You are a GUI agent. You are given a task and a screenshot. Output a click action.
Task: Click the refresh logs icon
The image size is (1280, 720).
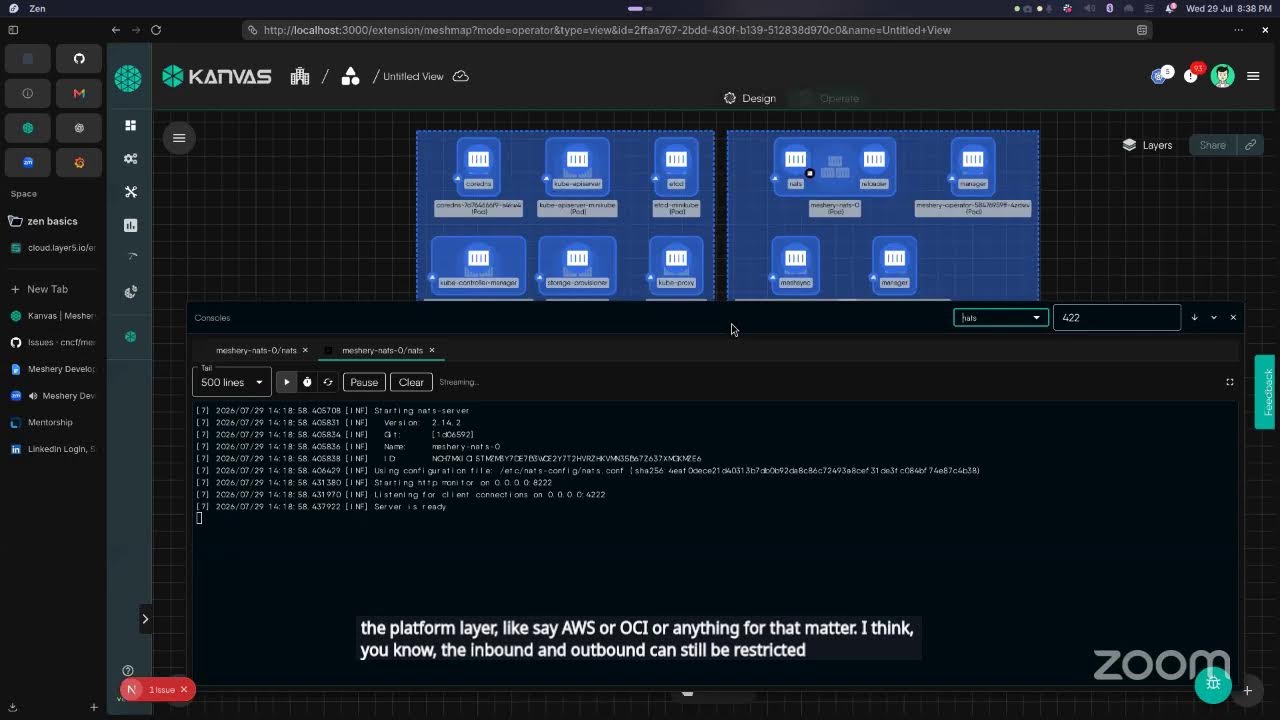pos(328,382)
